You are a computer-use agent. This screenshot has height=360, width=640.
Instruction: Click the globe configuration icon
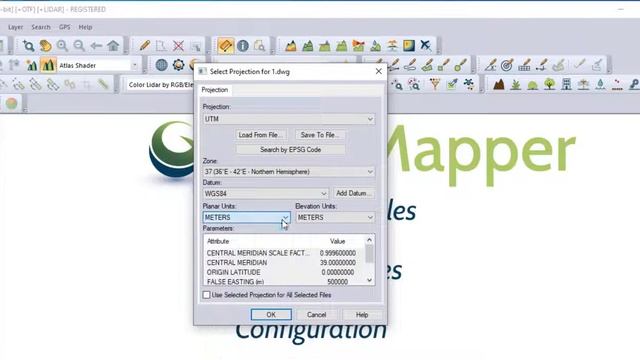[162, 65]
